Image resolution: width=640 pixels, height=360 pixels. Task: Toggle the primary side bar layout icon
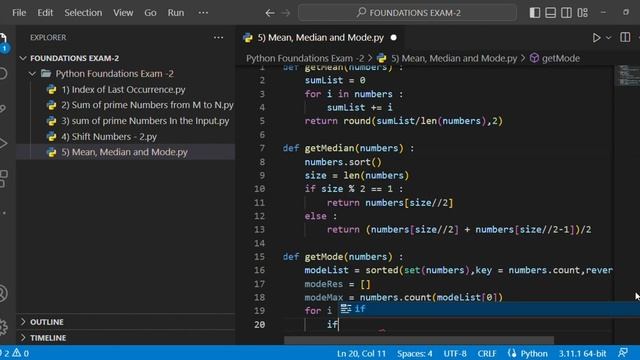535,13
